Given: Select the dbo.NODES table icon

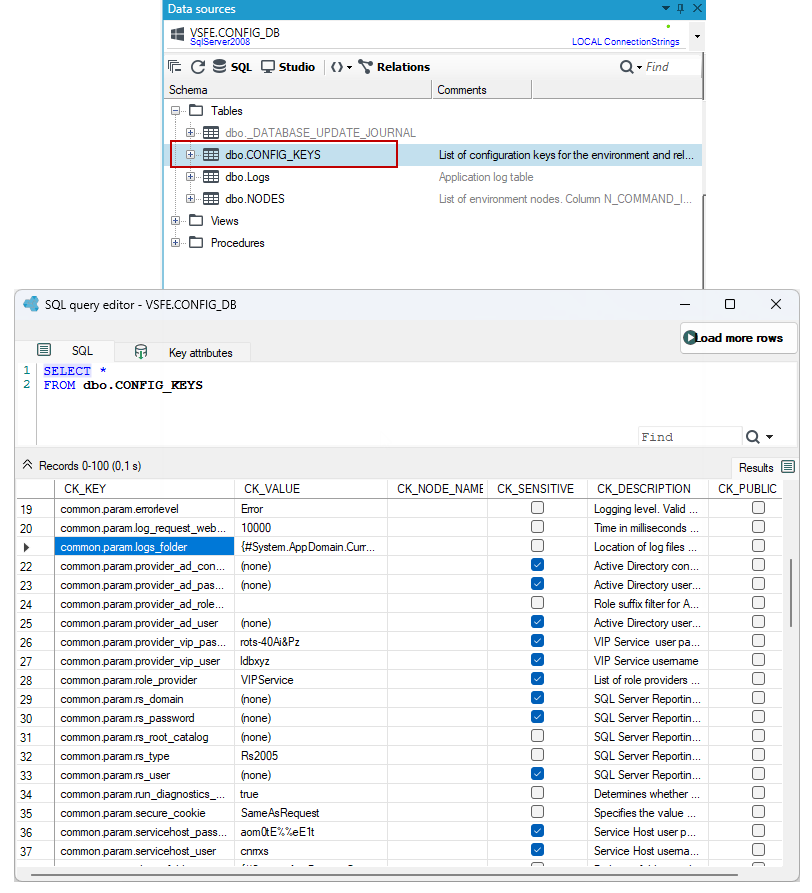Looking at the screenshot, I should [211, 199].
